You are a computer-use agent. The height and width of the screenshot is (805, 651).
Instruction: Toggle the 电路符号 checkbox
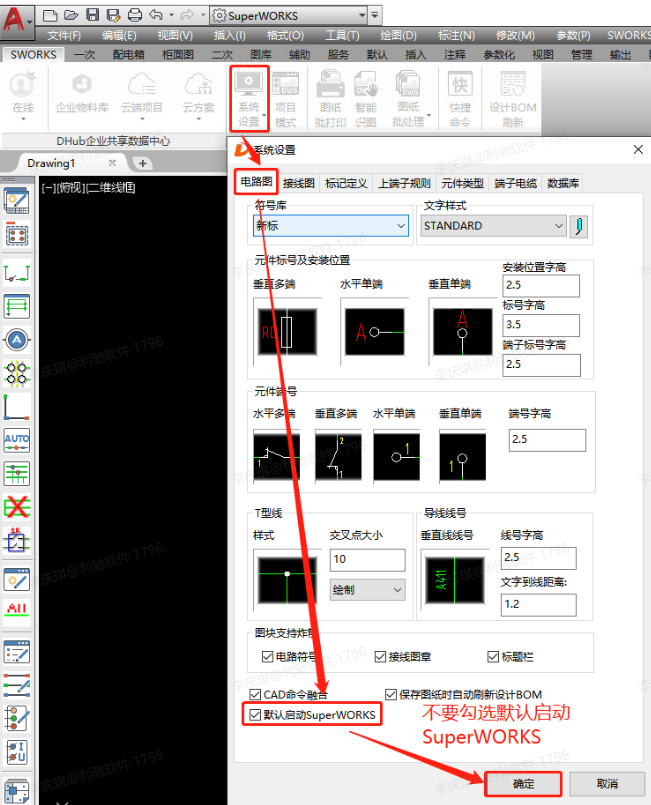tap(267, 656)
